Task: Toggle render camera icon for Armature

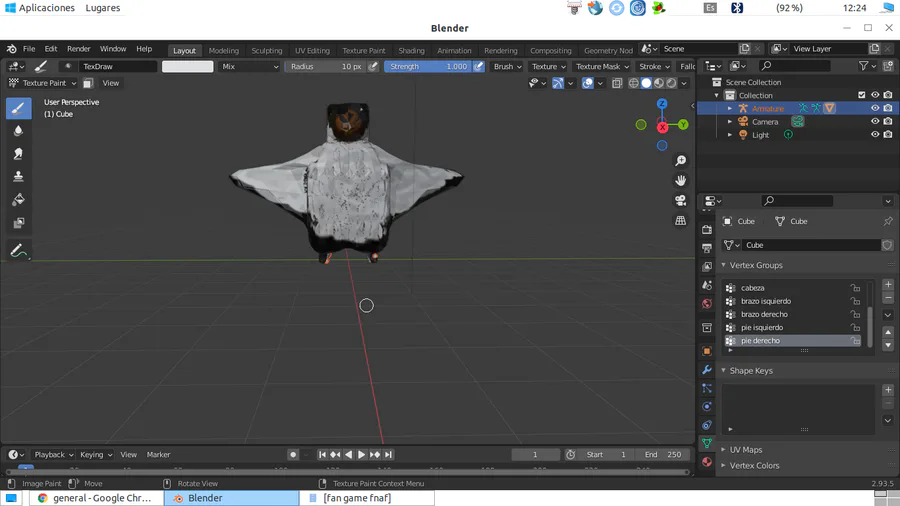Action: tap(888, 108)
